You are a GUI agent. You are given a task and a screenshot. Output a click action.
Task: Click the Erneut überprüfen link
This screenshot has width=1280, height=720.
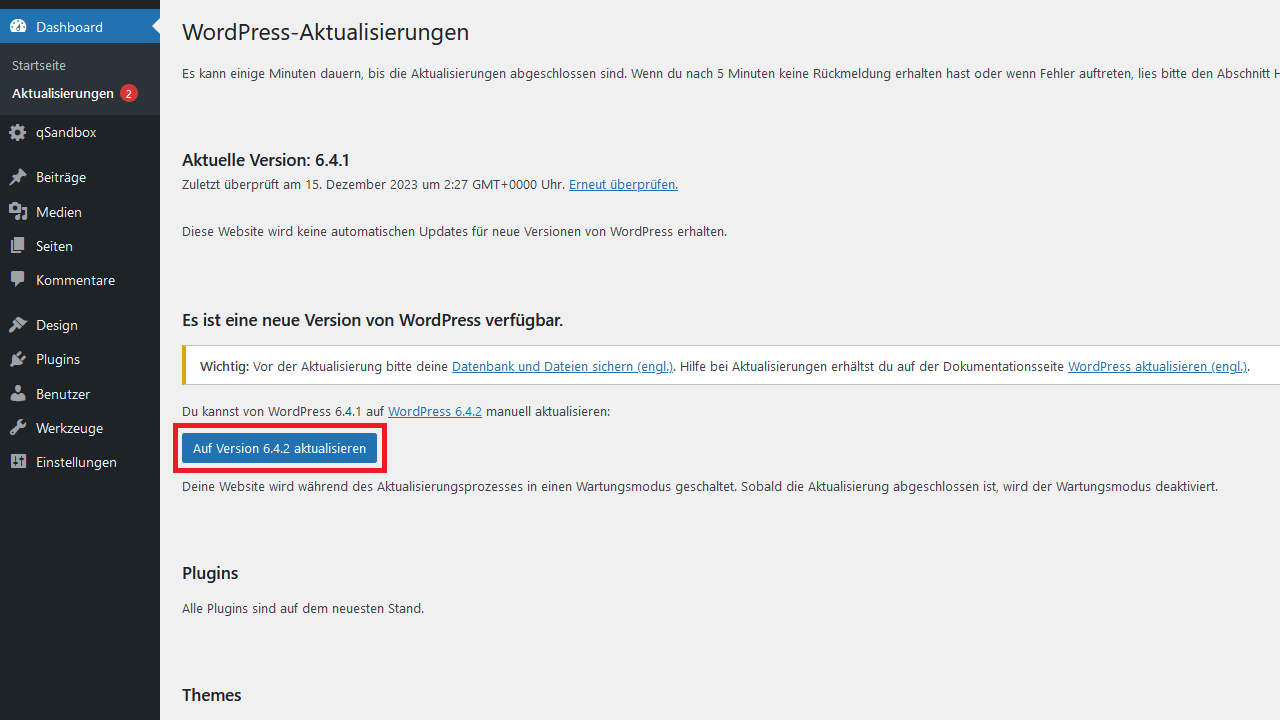point(623,185)
